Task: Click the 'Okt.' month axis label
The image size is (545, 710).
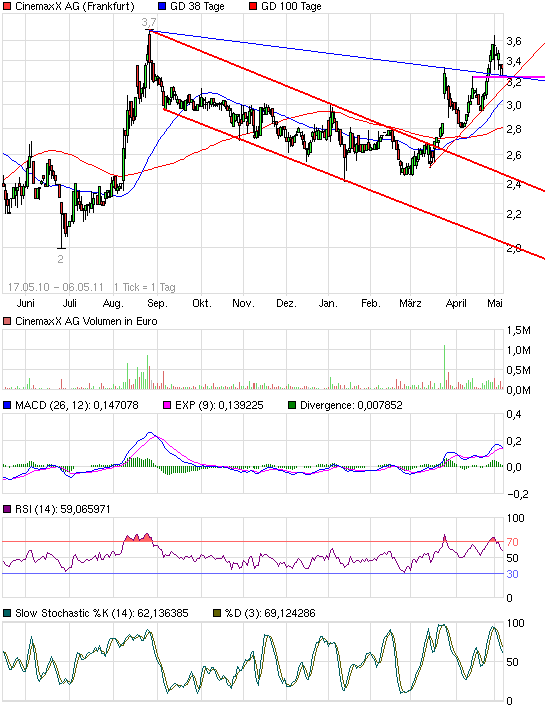Action: coord(202,303)
